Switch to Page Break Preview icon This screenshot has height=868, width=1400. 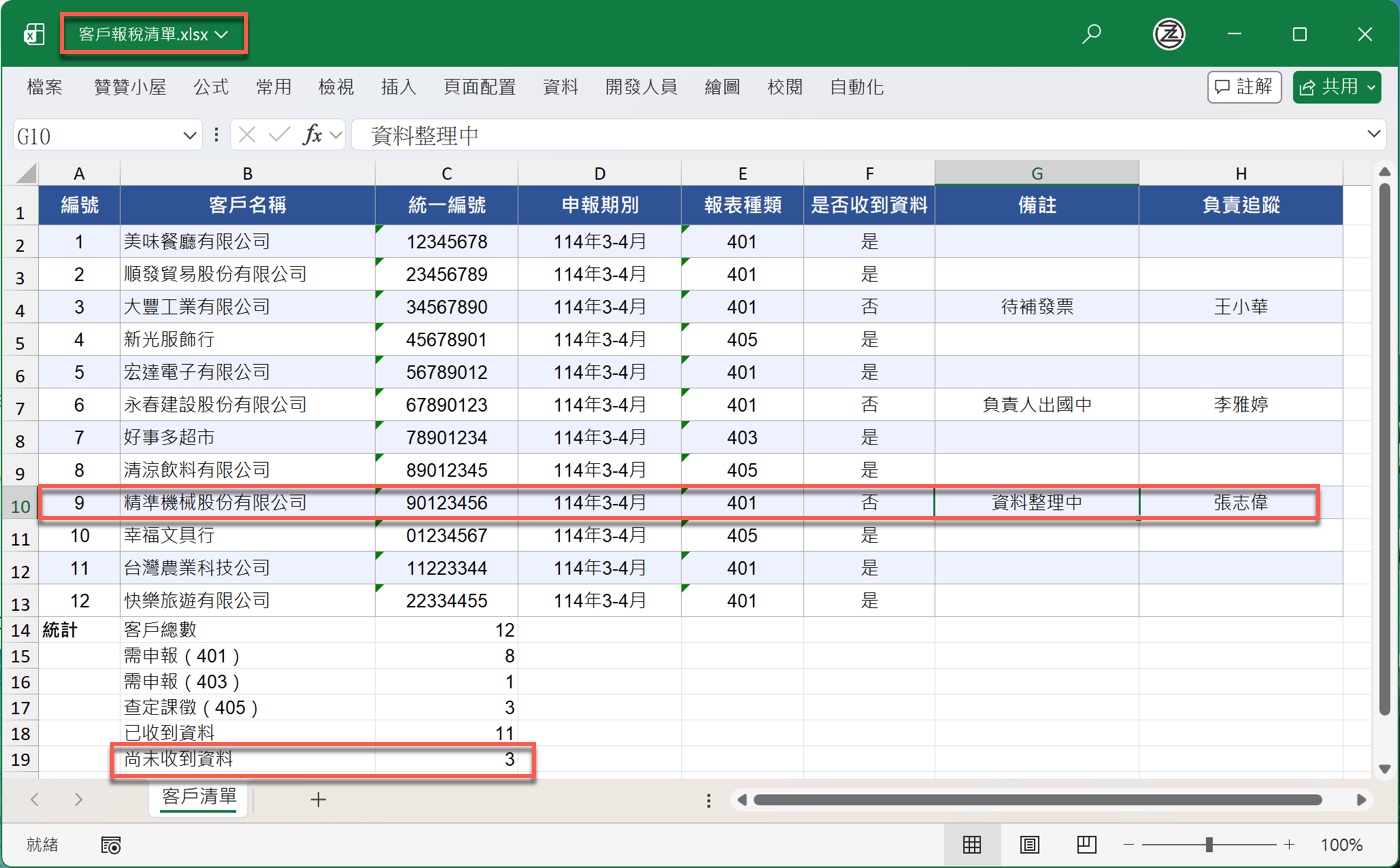point(1088,845)
